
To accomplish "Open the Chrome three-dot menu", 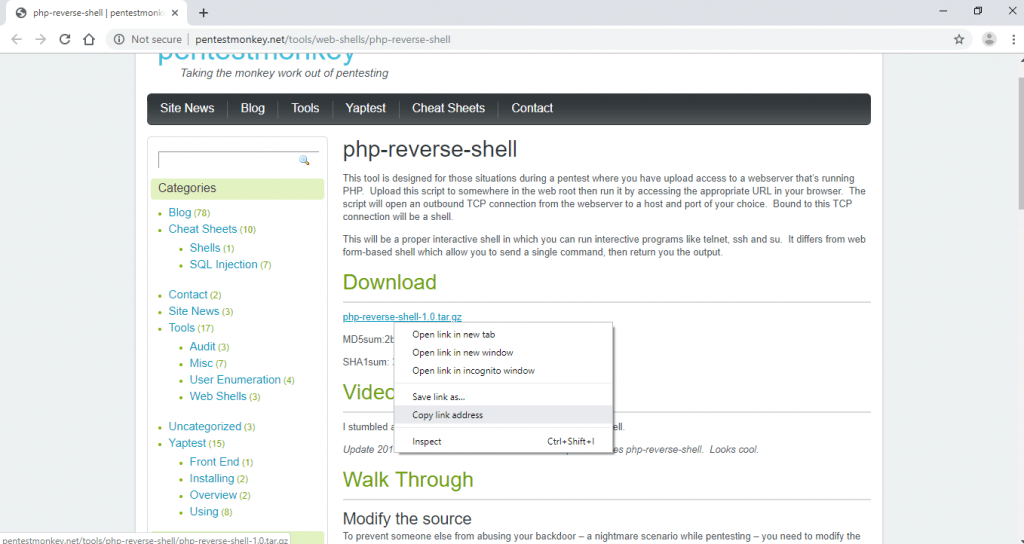I will [1013, 39].
